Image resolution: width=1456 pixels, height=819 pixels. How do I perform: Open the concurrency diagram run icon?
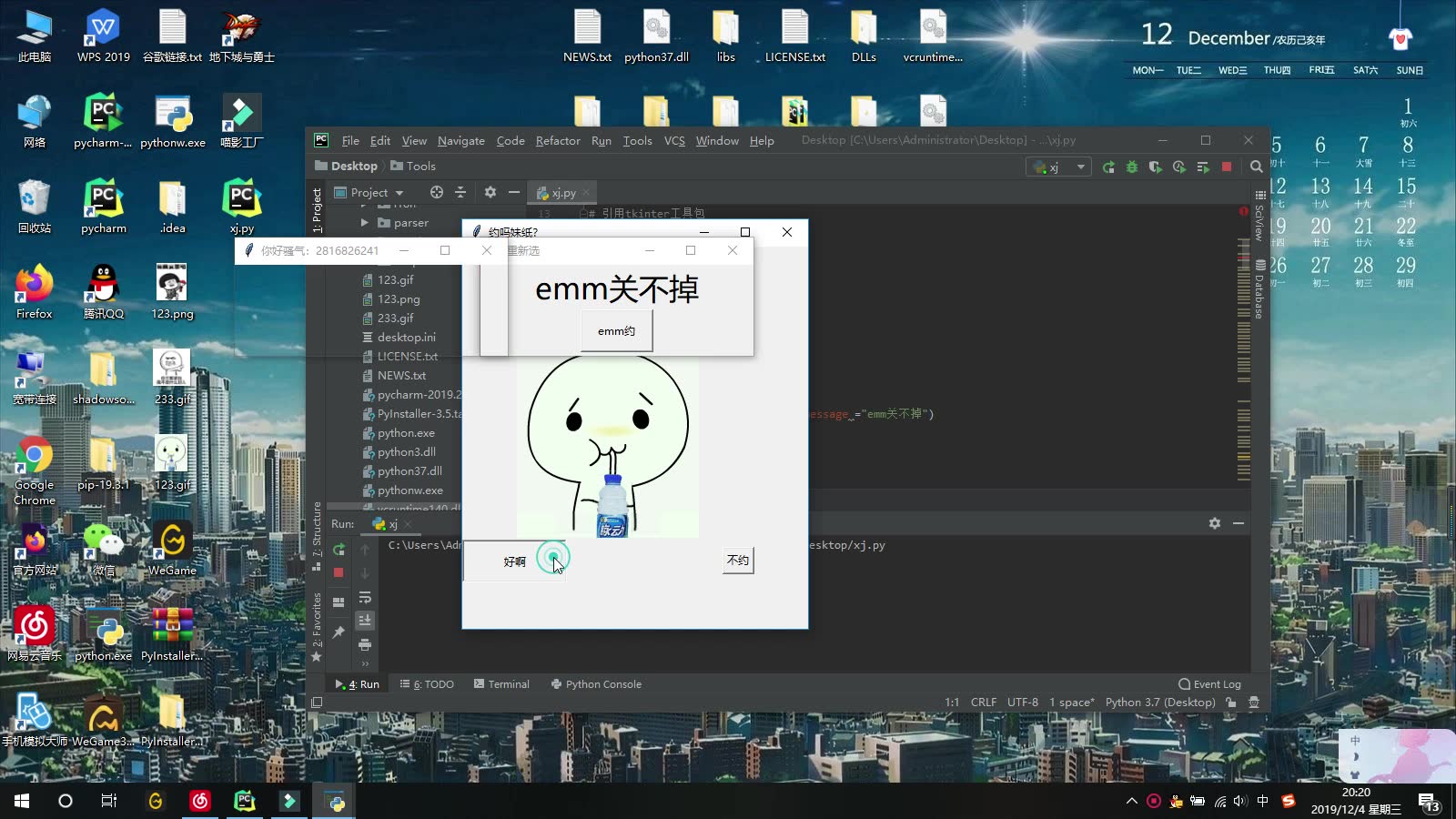(1203, 167)
